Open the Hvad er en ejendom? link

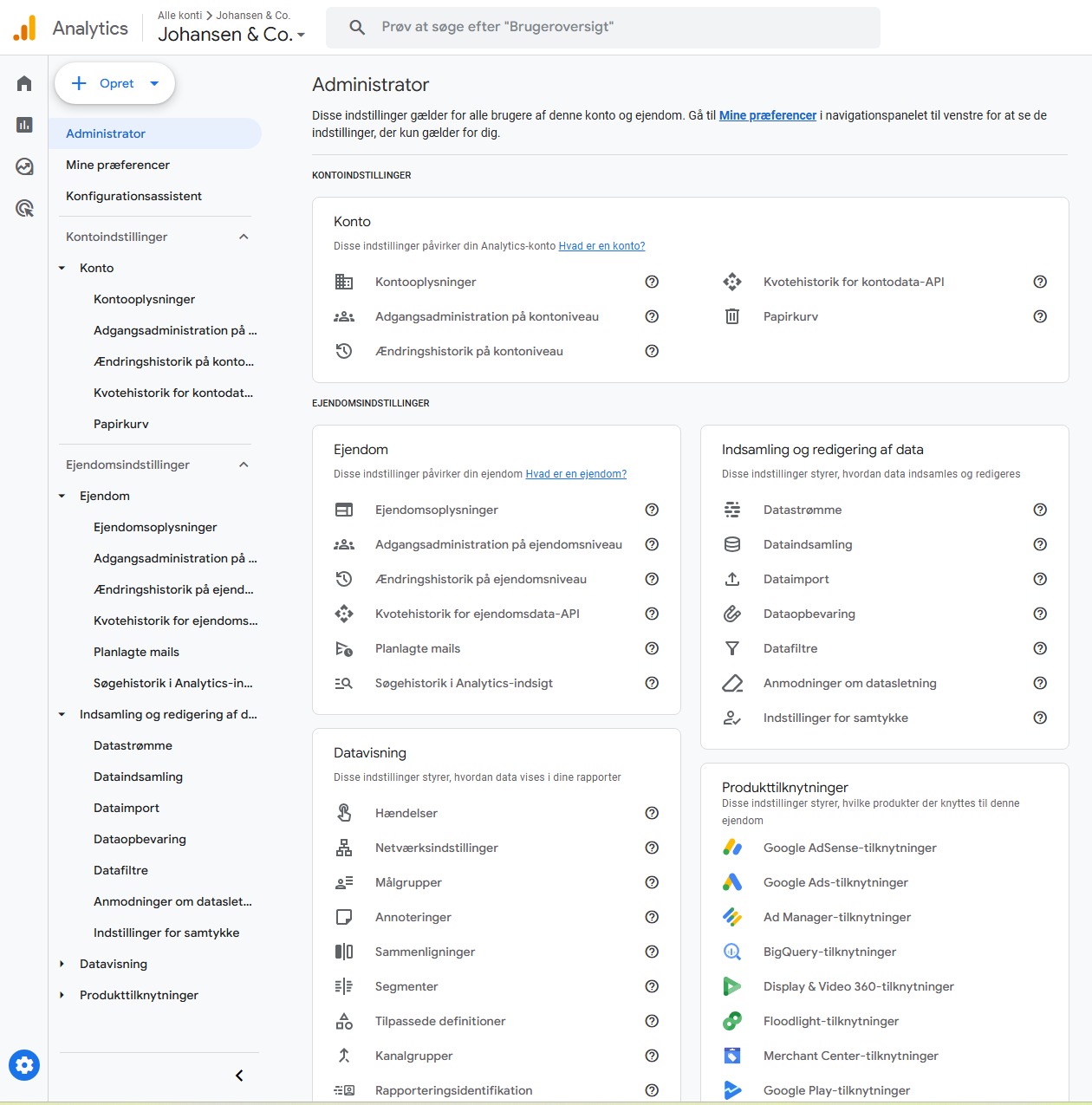(575, 474)
